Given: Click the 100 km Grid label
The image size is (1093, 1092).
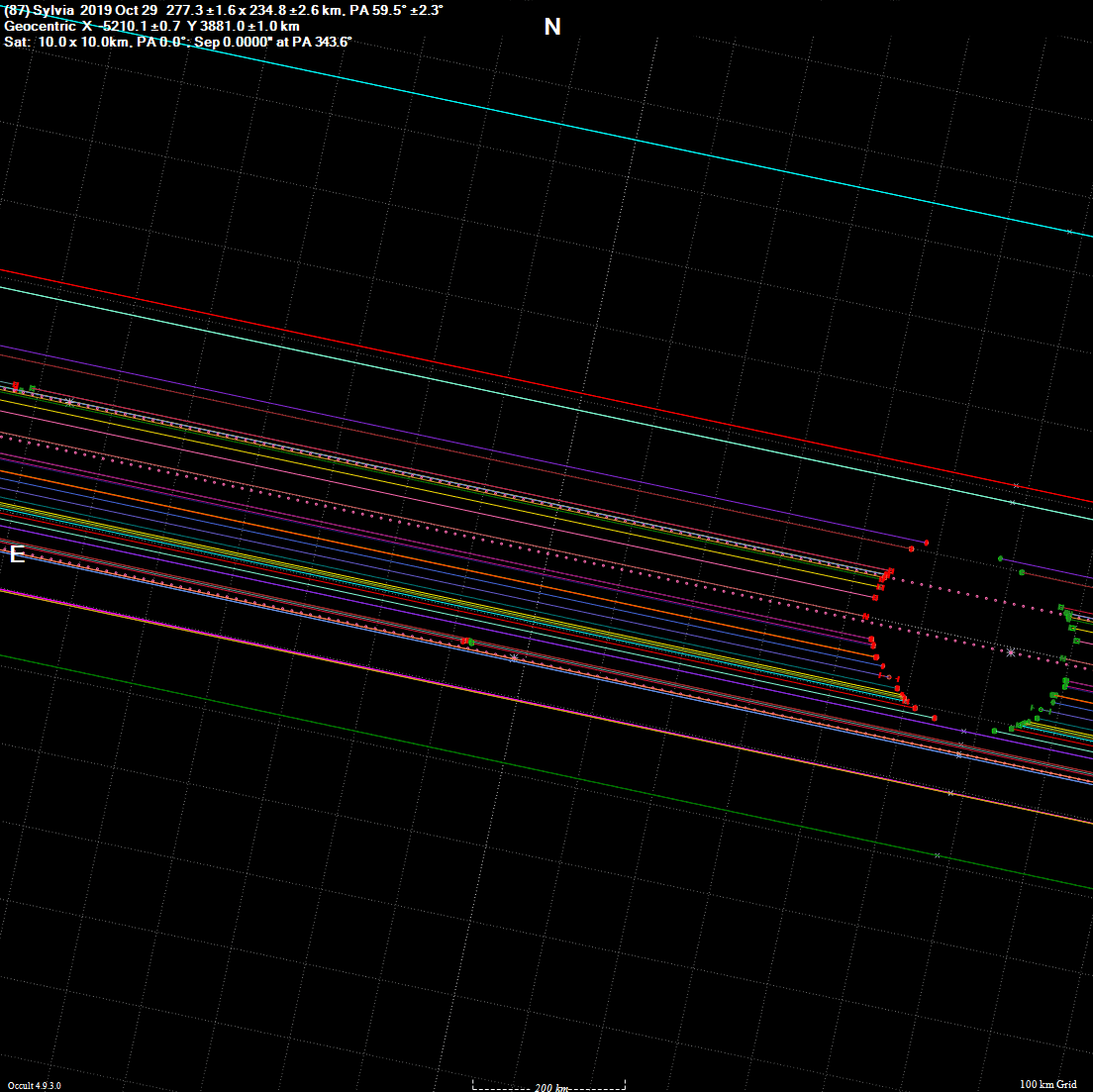Looking at the screenshot, I should (1047, 1085).
